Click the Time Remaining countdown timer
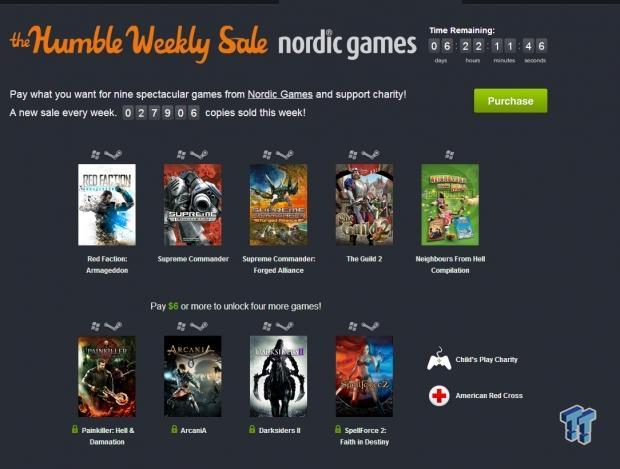This screenshot has width=620, height=469. [488, 46]
